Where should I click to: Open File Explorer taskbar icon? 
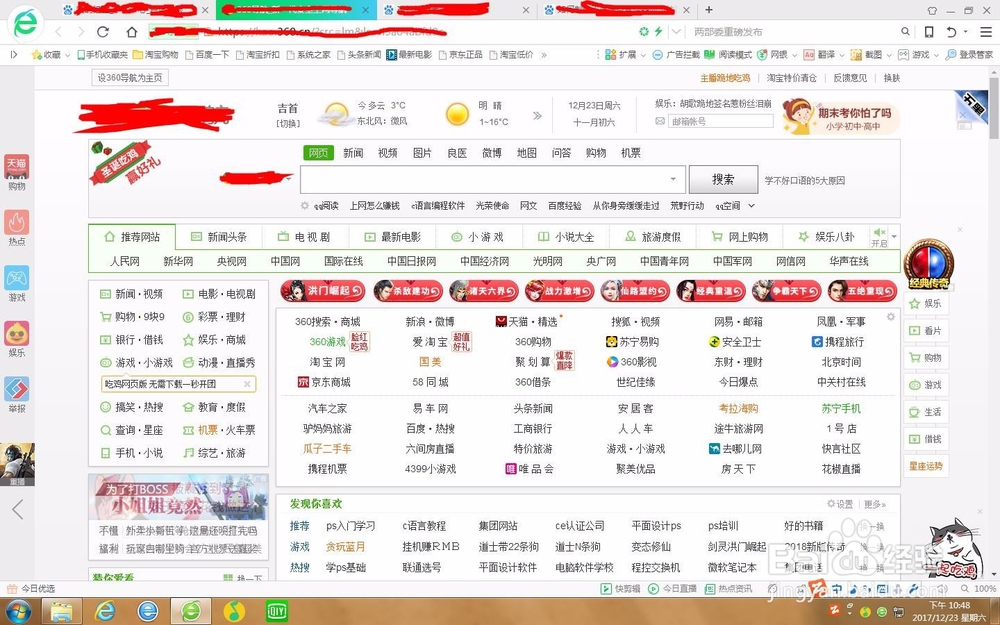click(x=62, y=612)
